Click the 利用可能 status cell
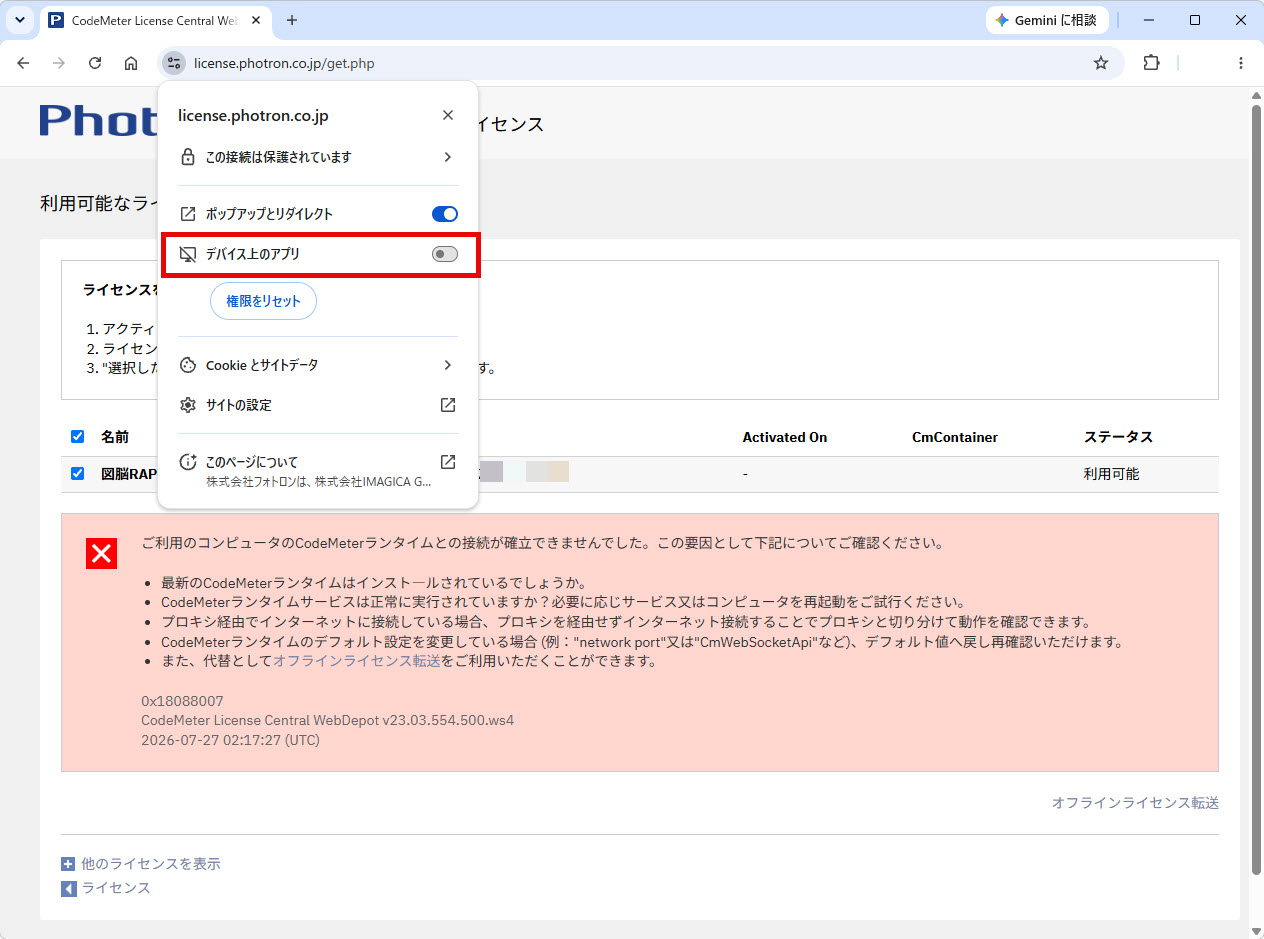 tap(1111, 474)
